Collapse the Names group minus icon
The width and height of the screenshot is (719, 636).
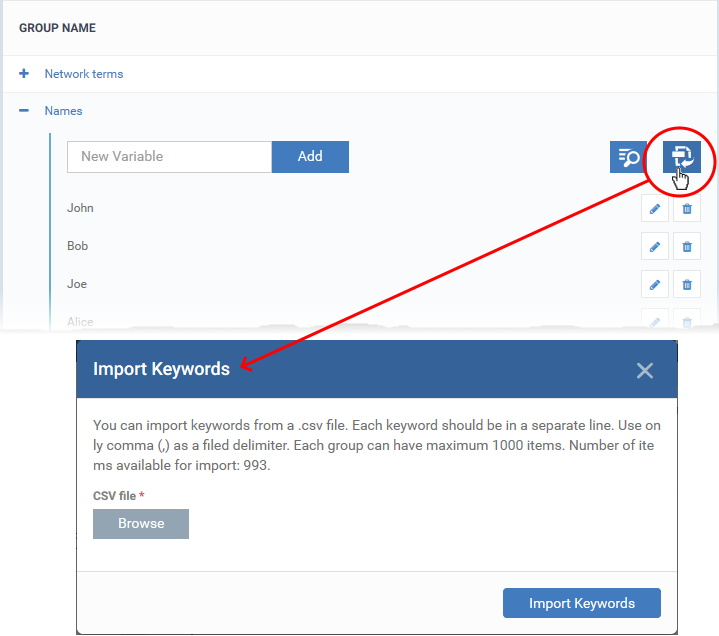point(24,111)
